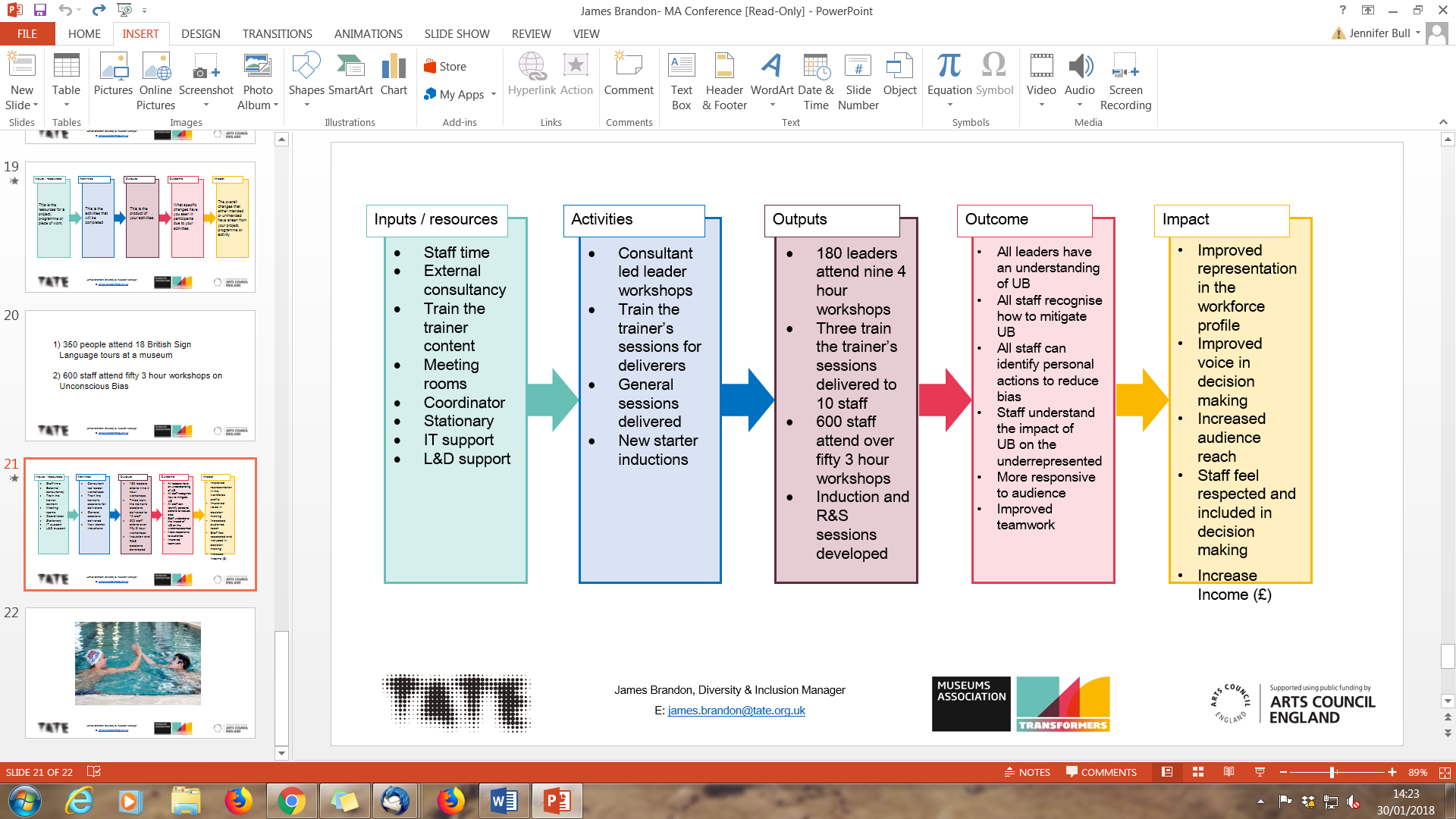Screen dimensions: 1456x819
Task: Switch to Slide Sorter view
Action: point(1198,772)
